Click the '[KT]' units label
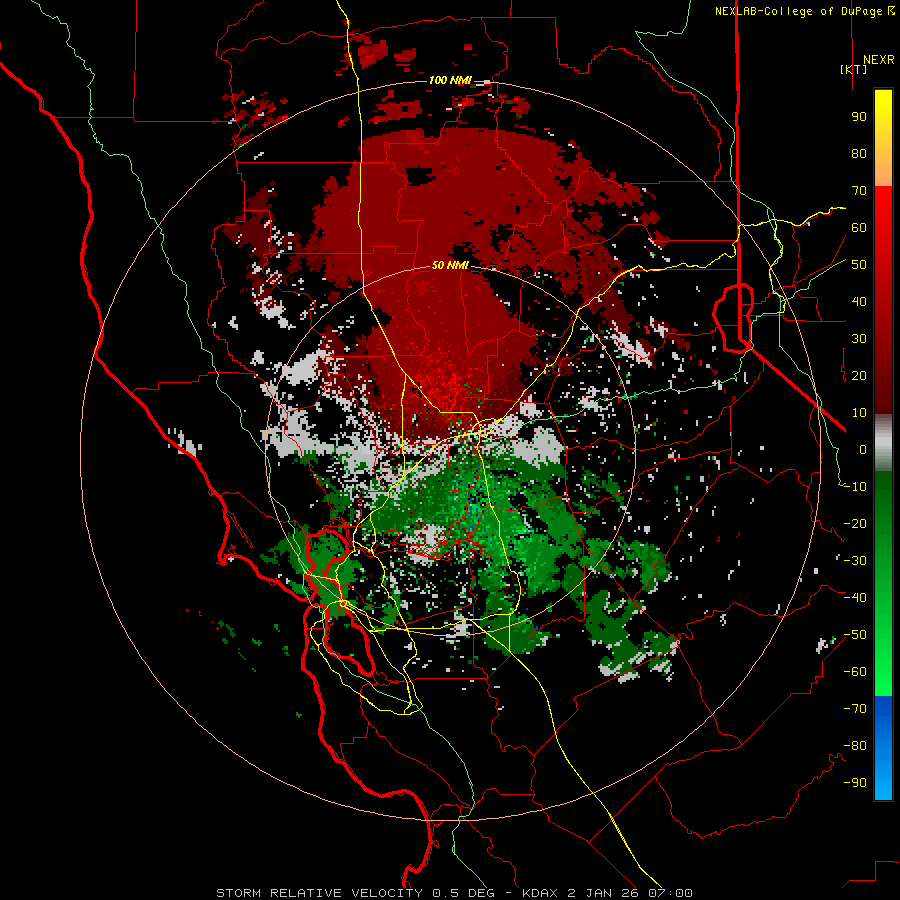The height and width of the screenshot is (900, 900). (x=854, y=69)
